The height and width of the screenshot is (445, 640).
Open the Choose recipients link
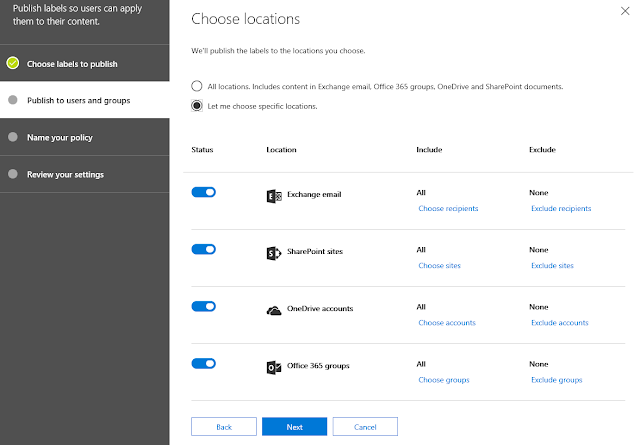(448, 209)
